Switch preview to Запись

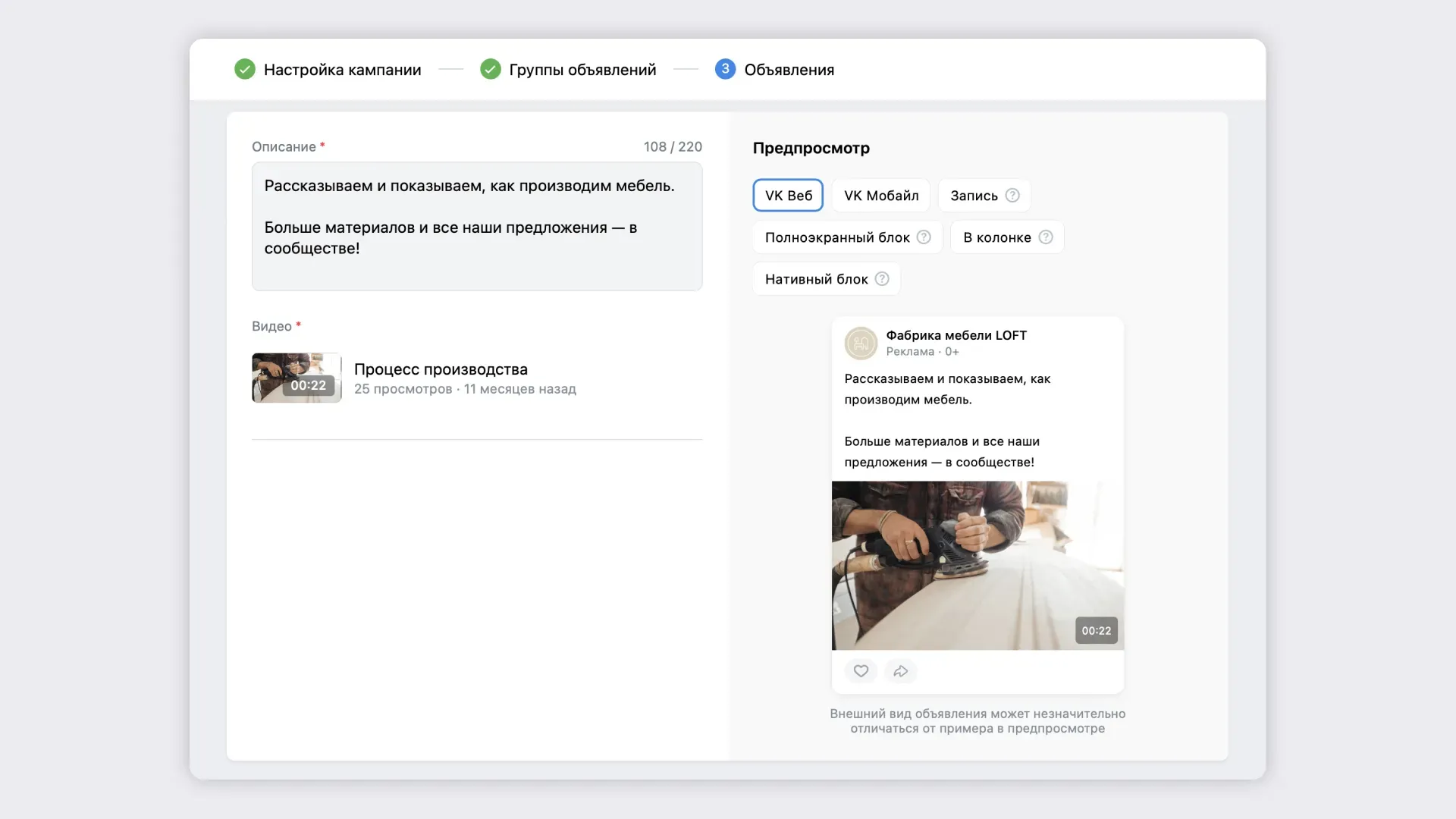pos(984,196)
